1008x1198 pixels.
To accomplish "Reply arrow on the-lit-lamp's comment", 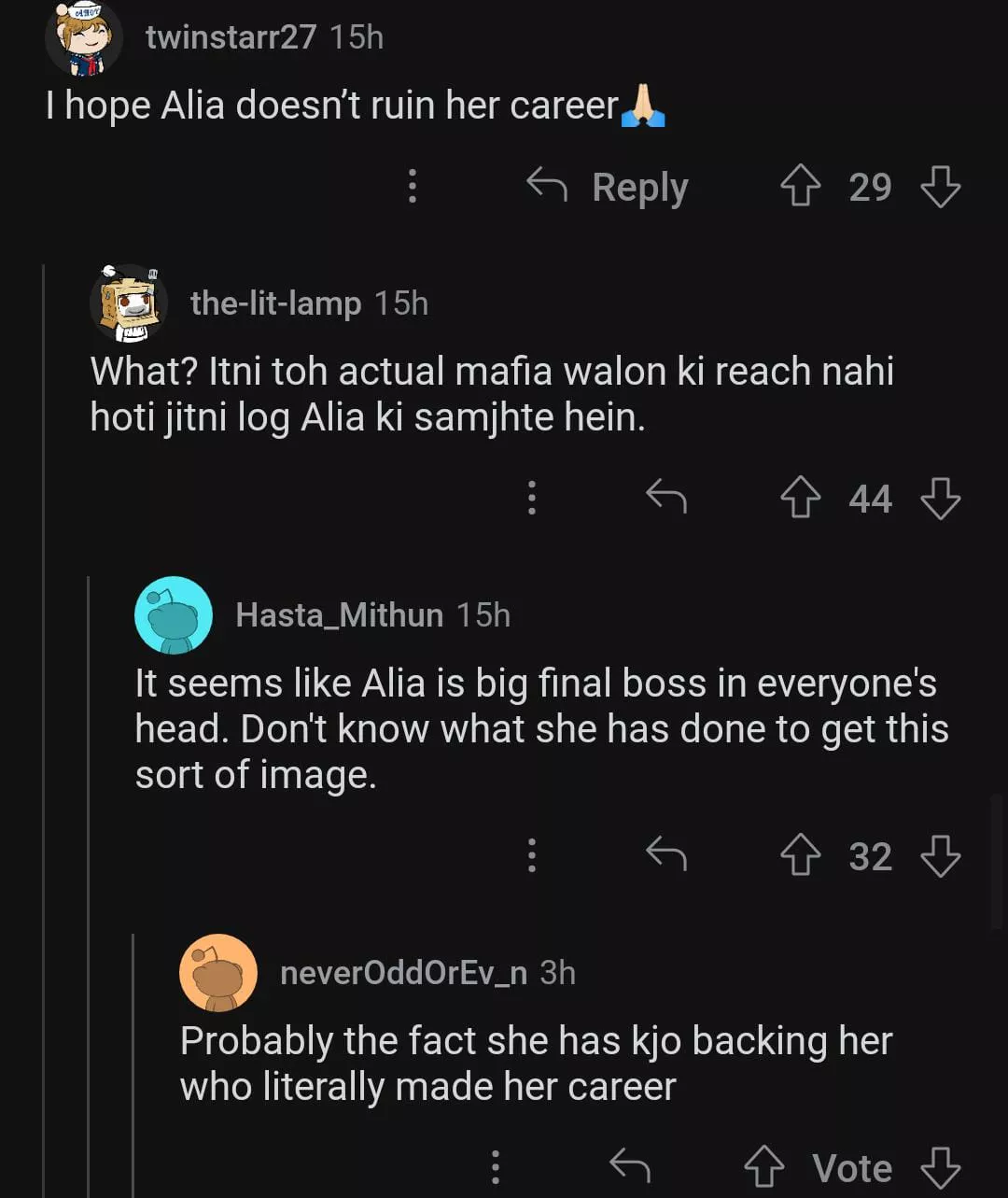I will pos(666,497).
